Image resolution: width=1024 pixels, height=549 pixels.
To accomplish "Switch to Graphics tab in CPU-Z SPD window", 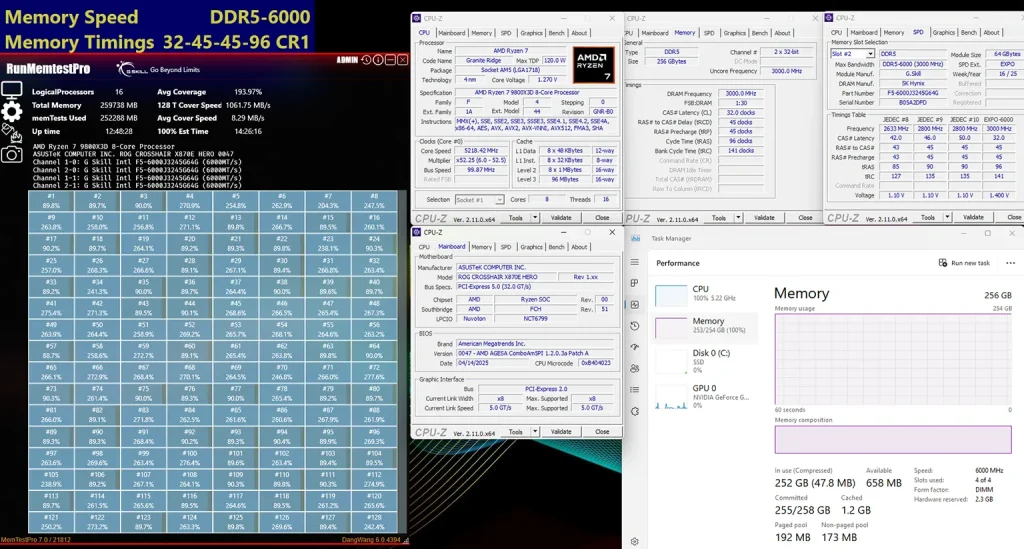I will [944, 33].
